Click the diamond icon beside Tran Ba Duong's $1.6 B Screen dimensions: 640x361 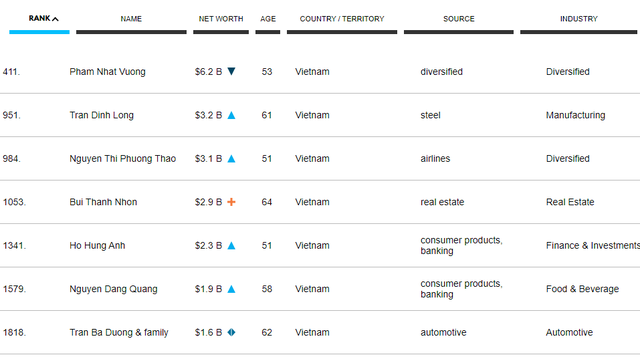coord(231,332)
